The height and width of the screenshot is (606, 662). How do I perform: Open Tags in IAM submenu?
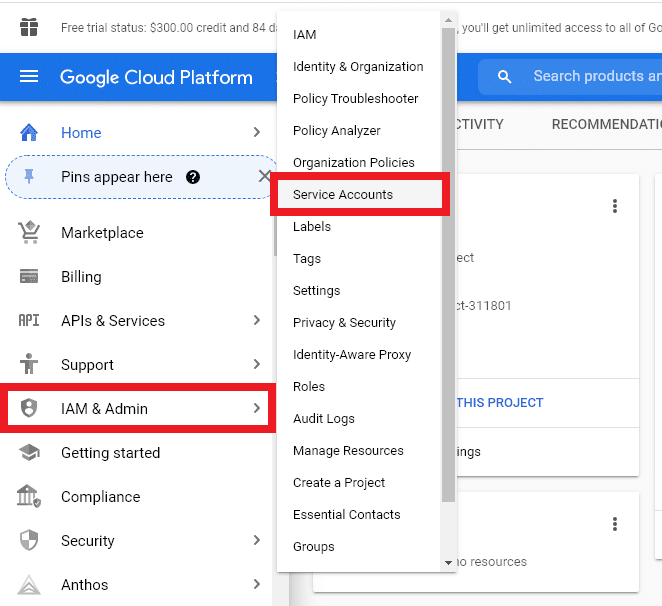(x=359, y=258)
